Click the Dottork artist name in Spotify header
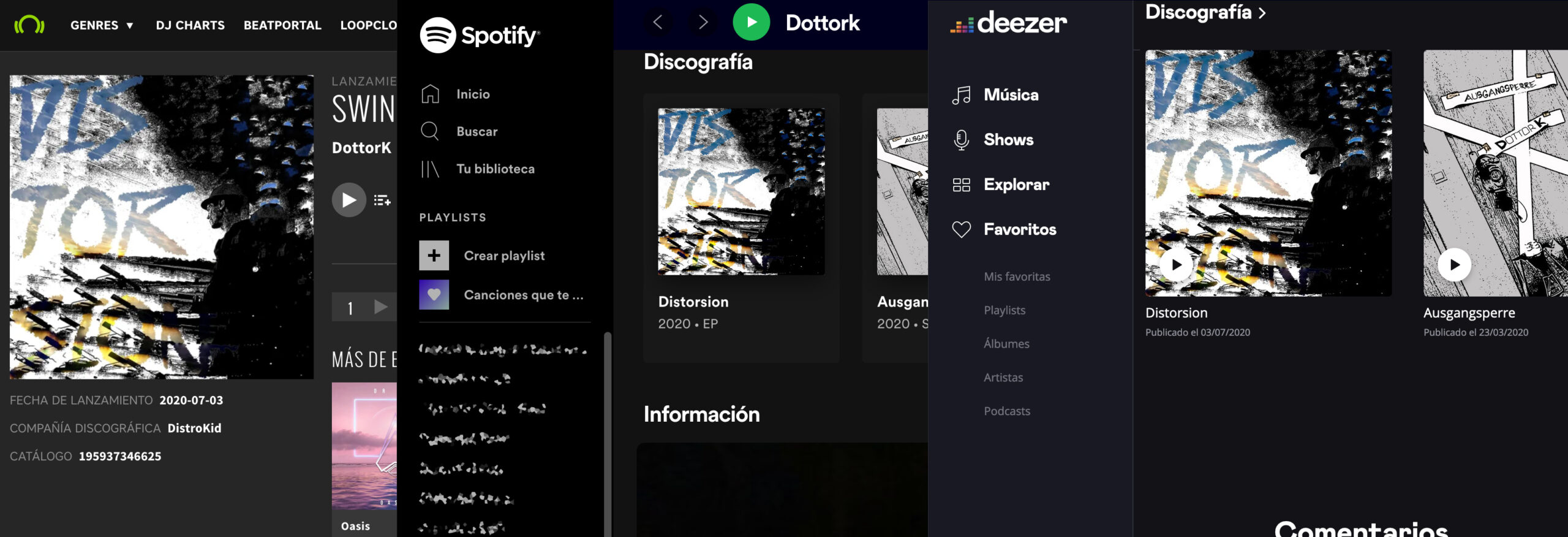This screenshot has height=537, width=1568. click(823, 23)
